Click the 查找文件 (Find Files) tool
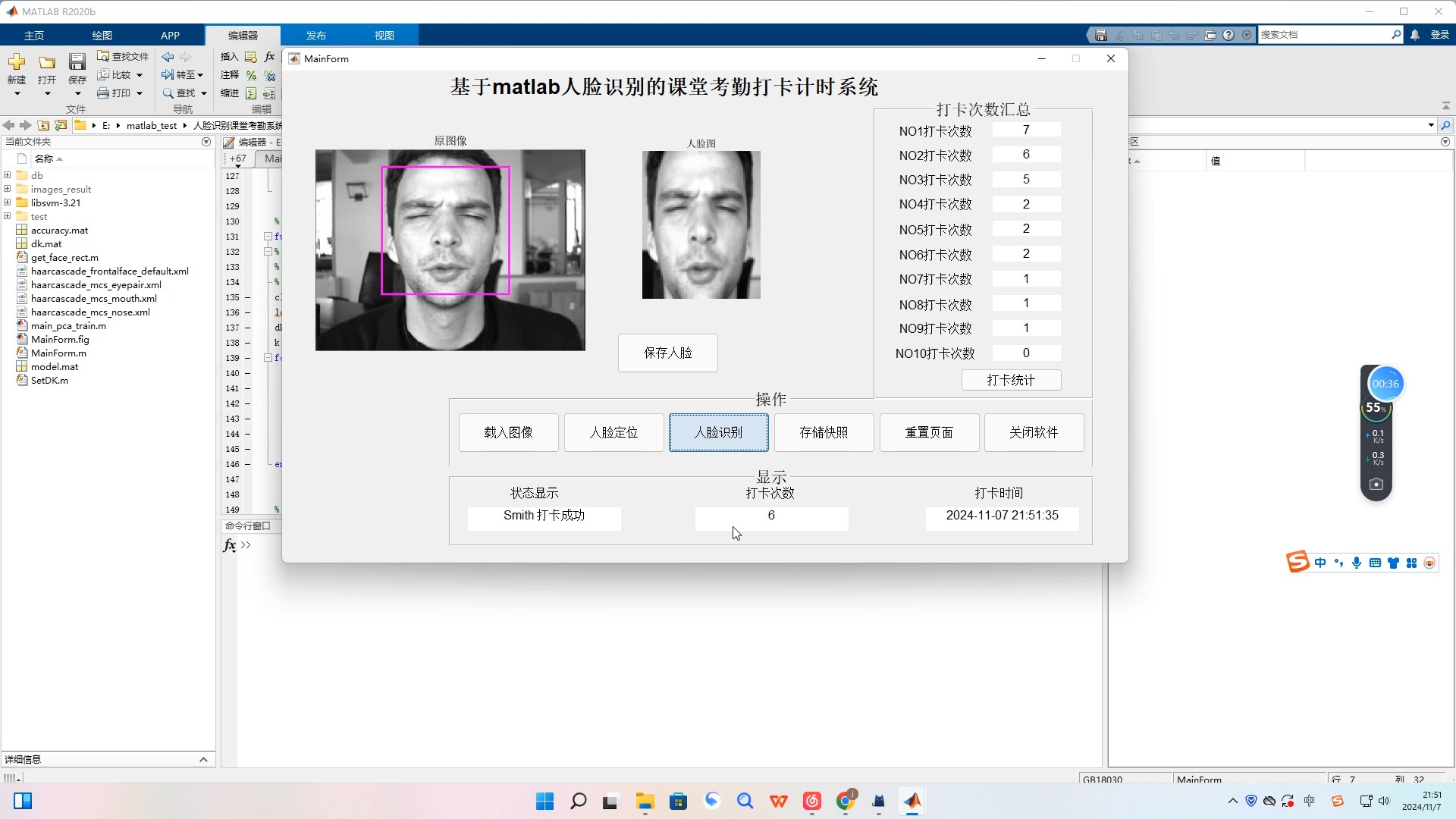This screenshot has width=1456, height=819. click(123, 57)
